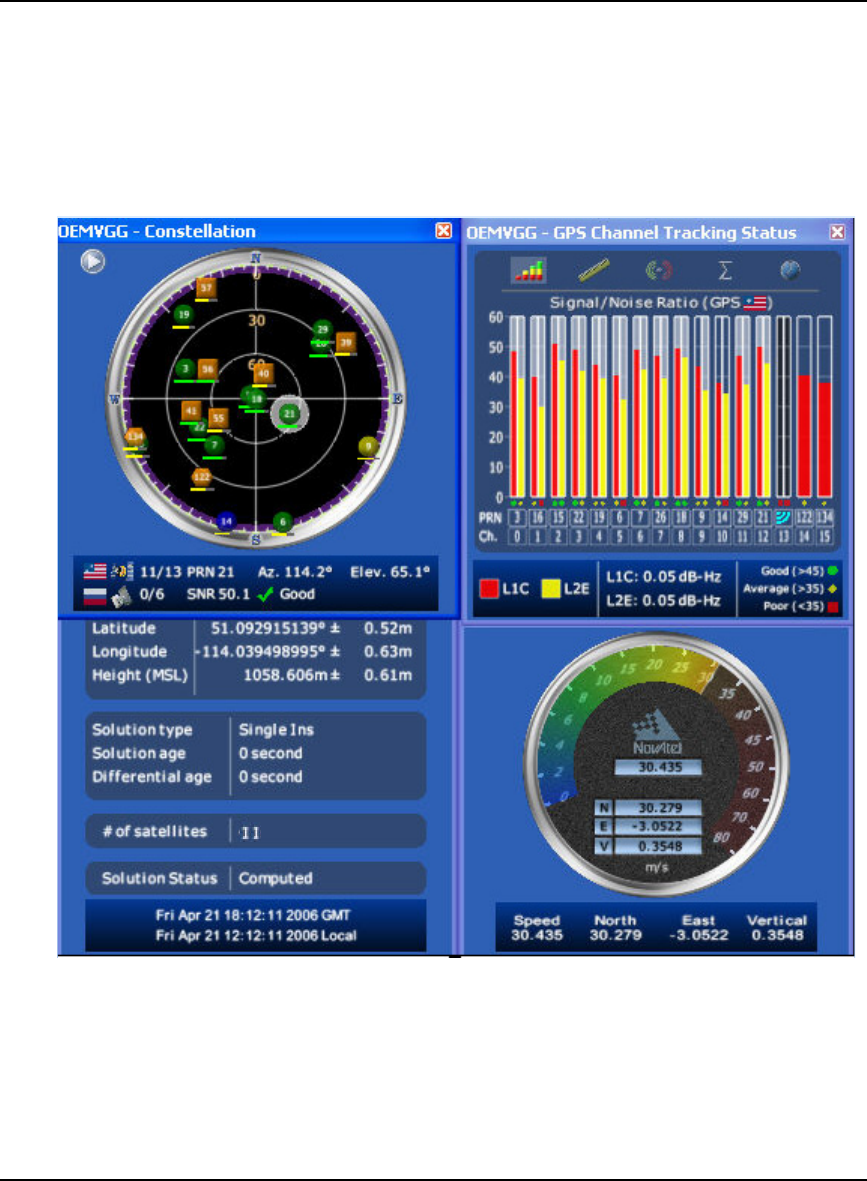Image resolution: width=867 pixels, height=1181 pixels.
Task: Select hexagon satellite 122 on the sky plot
Action: pos(201,477)
